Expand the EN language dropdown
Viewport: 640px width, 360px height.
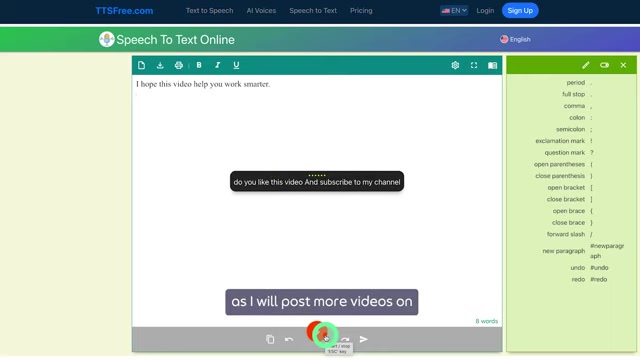tap(454, 11)
